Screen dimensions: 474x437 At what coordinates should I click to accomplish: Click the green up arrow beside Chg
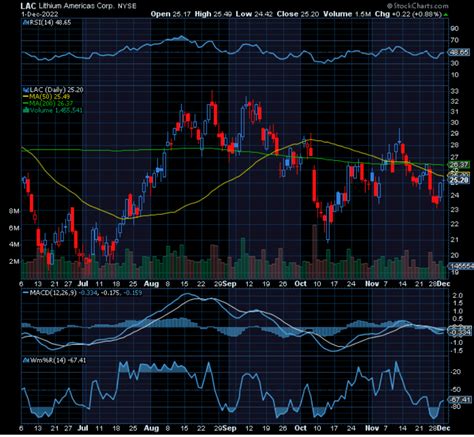point(446,14)
